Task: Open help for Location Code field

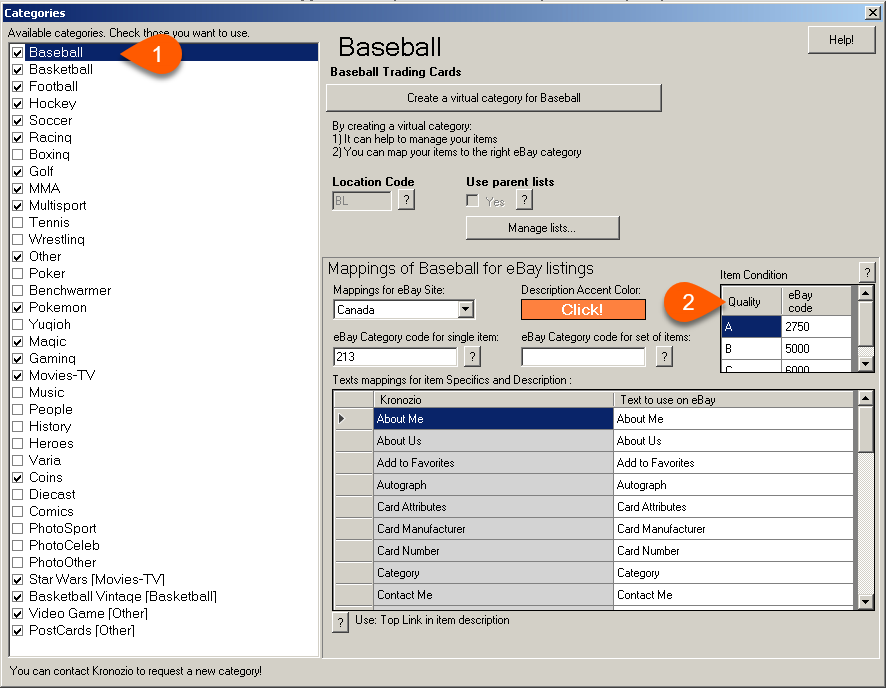Action: pos(406,200)
